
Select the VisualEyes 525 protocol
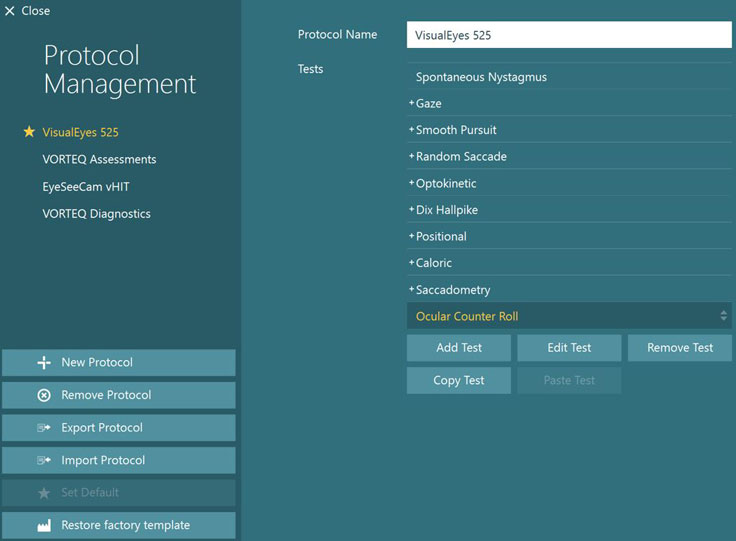(x=80, y=132)
